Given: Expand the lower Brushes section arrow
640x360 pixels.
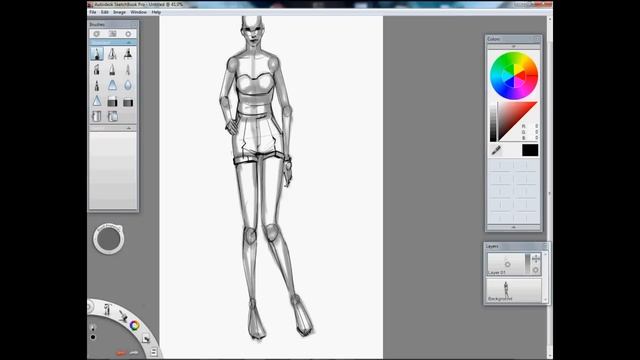Looking at the screenshot, I should point(129,128).
